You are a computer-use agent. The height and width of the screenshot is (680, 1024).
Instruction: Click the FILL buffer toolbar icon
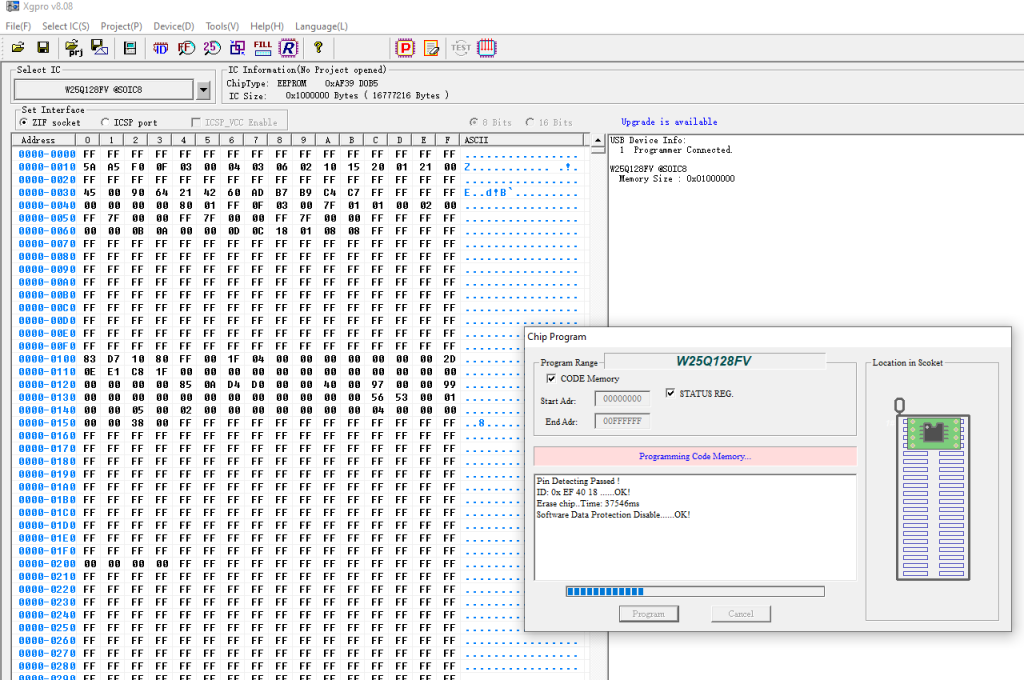(263, 47)
